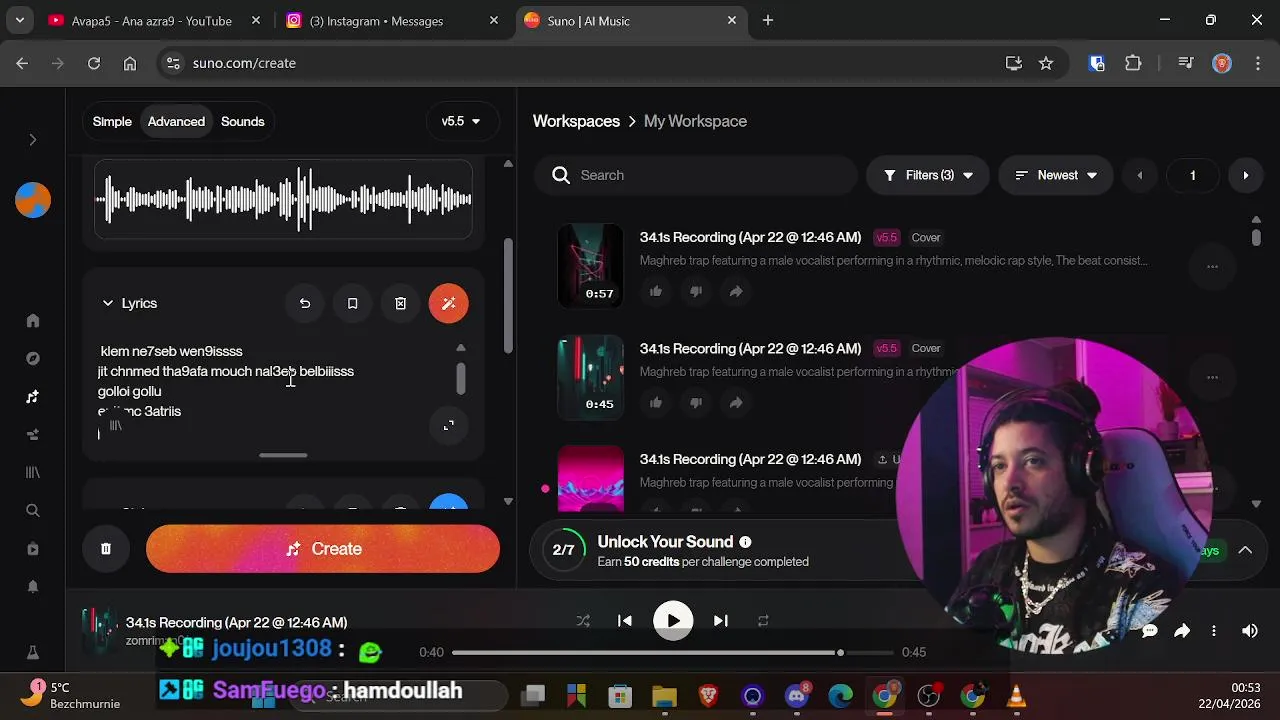Play the song thumbnail marked 0:57
Screen dimensions: 1280x720
click(590, 265)
